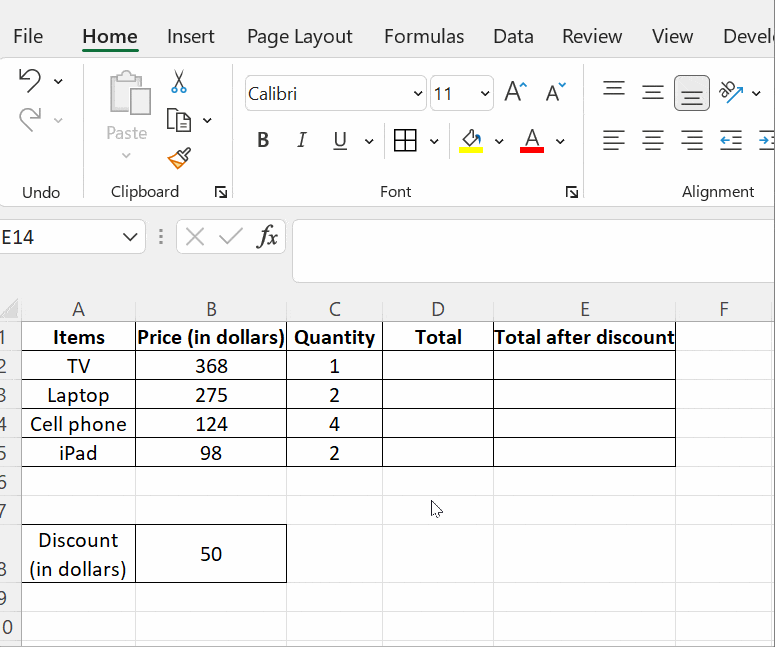Switch to the Review tab
The height and width of the screenshot is (647, 775).
[592, 37]
